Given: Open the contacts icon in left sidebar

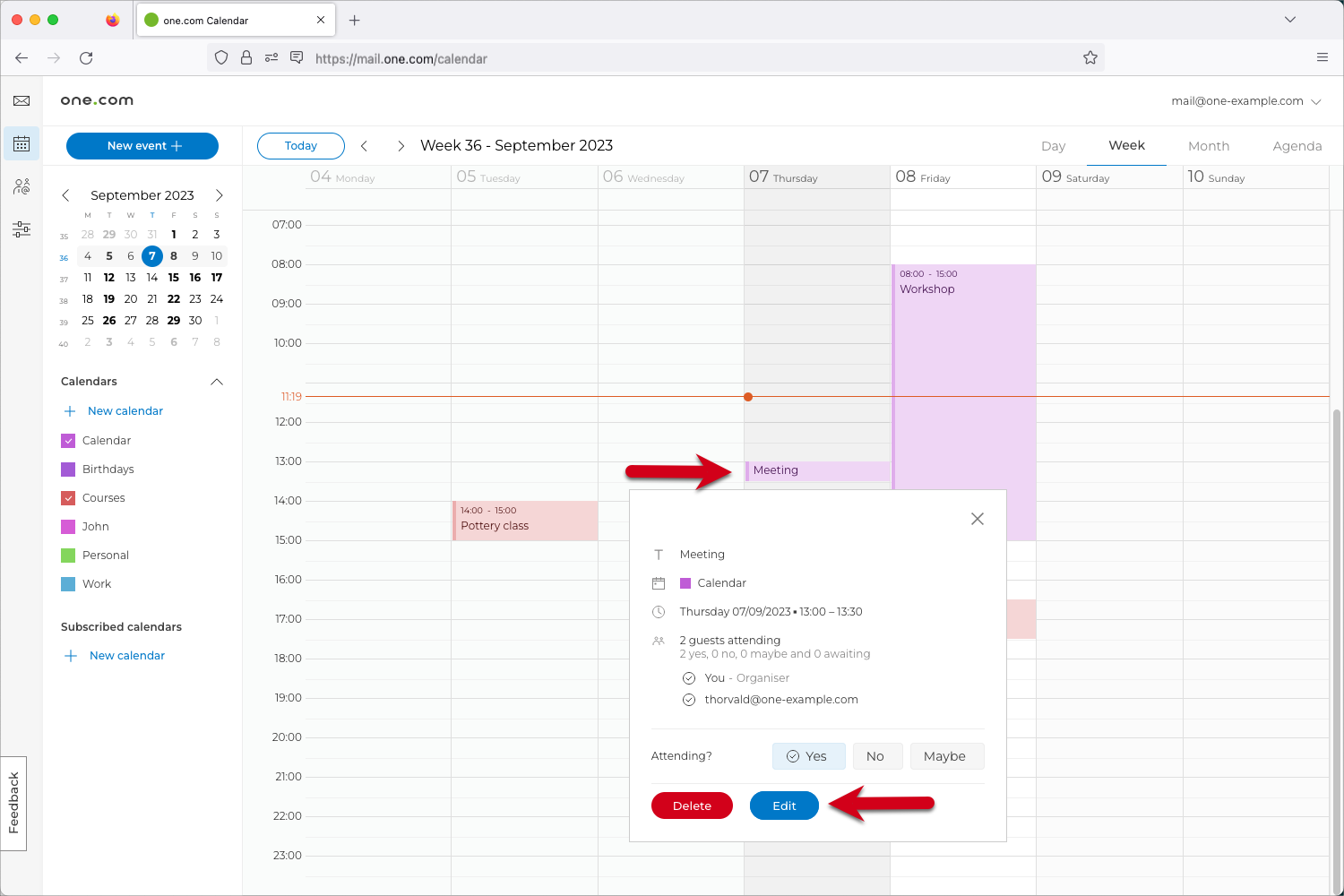Looking at the screenshot, I should [22, 186].
